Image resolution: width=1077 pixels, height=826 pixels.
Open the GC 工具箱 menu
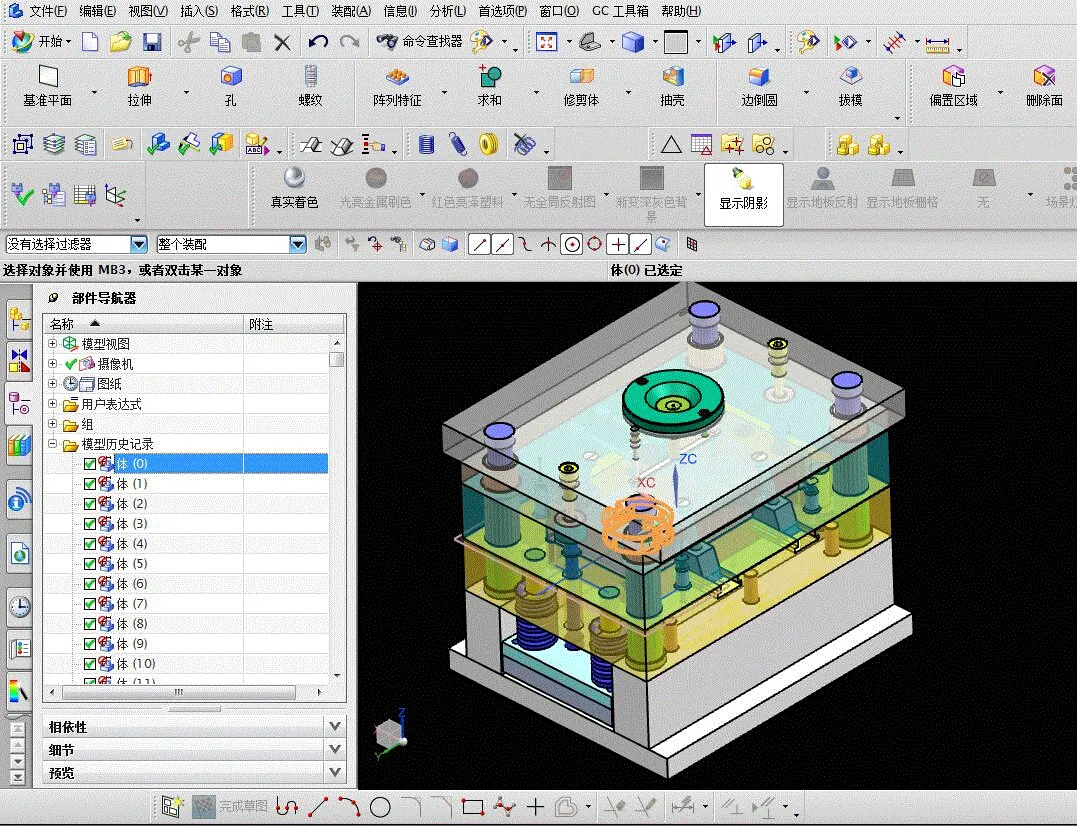pyautogui.click(x=620, y=11)
